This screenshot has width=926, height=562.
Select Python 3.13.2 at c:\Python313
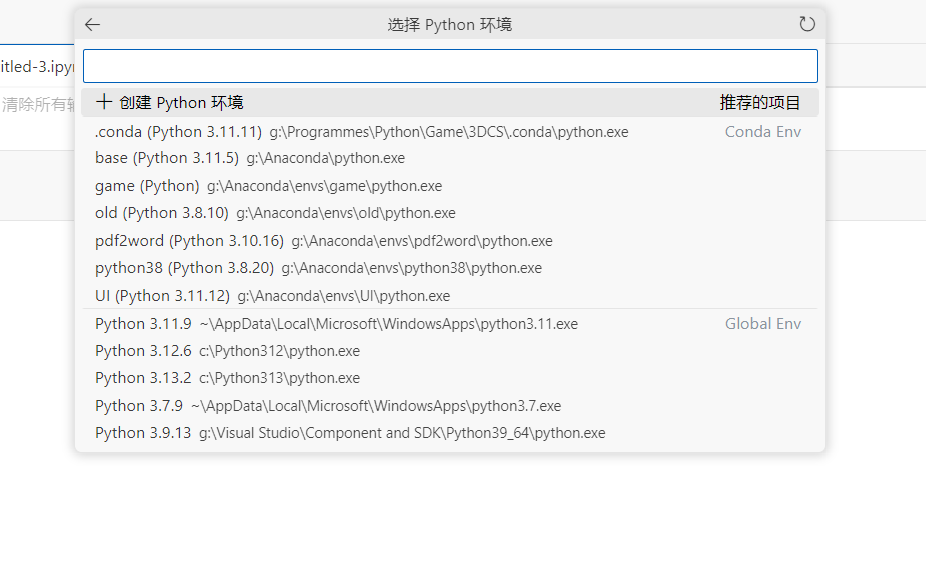pos(450,378)
